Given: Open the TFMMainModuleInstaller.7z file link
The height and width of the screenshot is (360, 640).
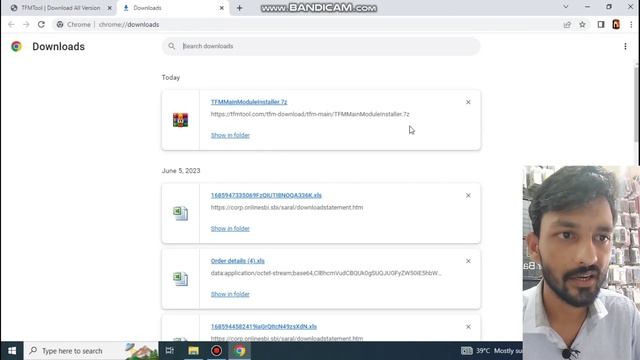Looking at the screenshot, I should (249, 102).
